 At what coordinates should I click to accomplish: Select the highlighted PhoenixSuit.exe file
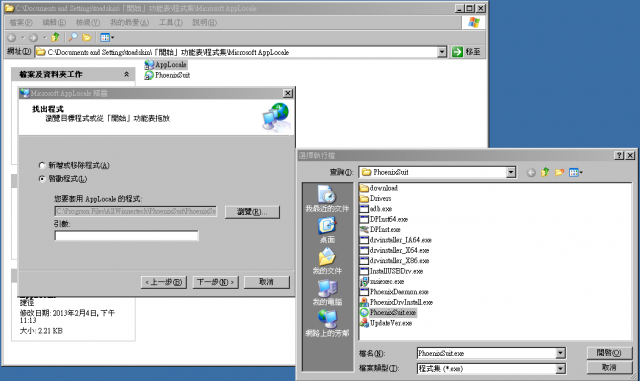click(x=388, y=312)
